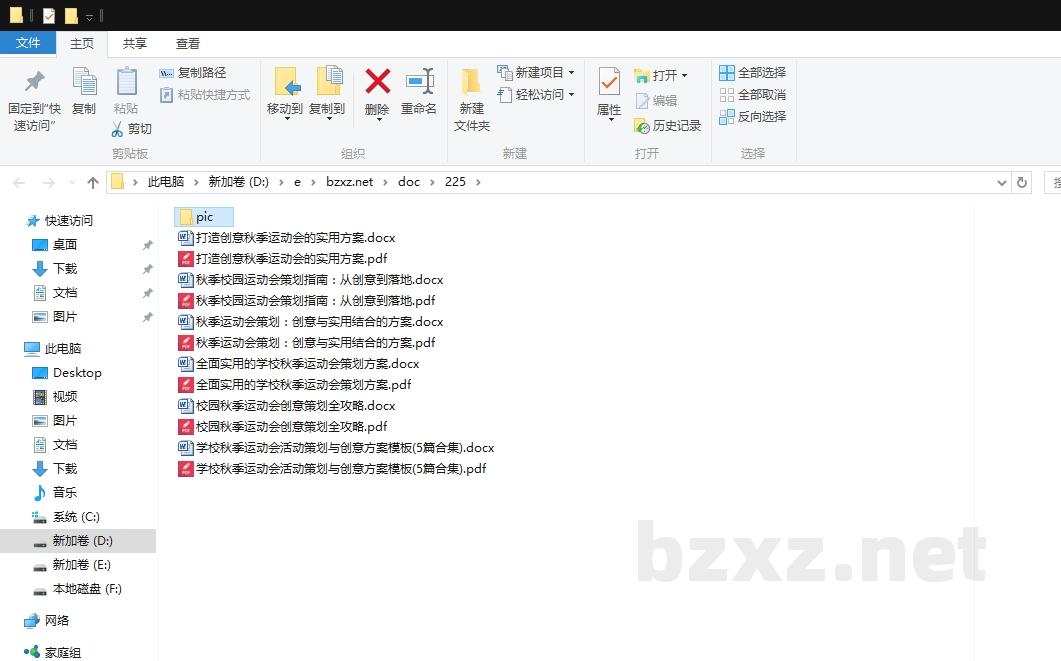Click the Properties (属性) icon

click(609, 82)
